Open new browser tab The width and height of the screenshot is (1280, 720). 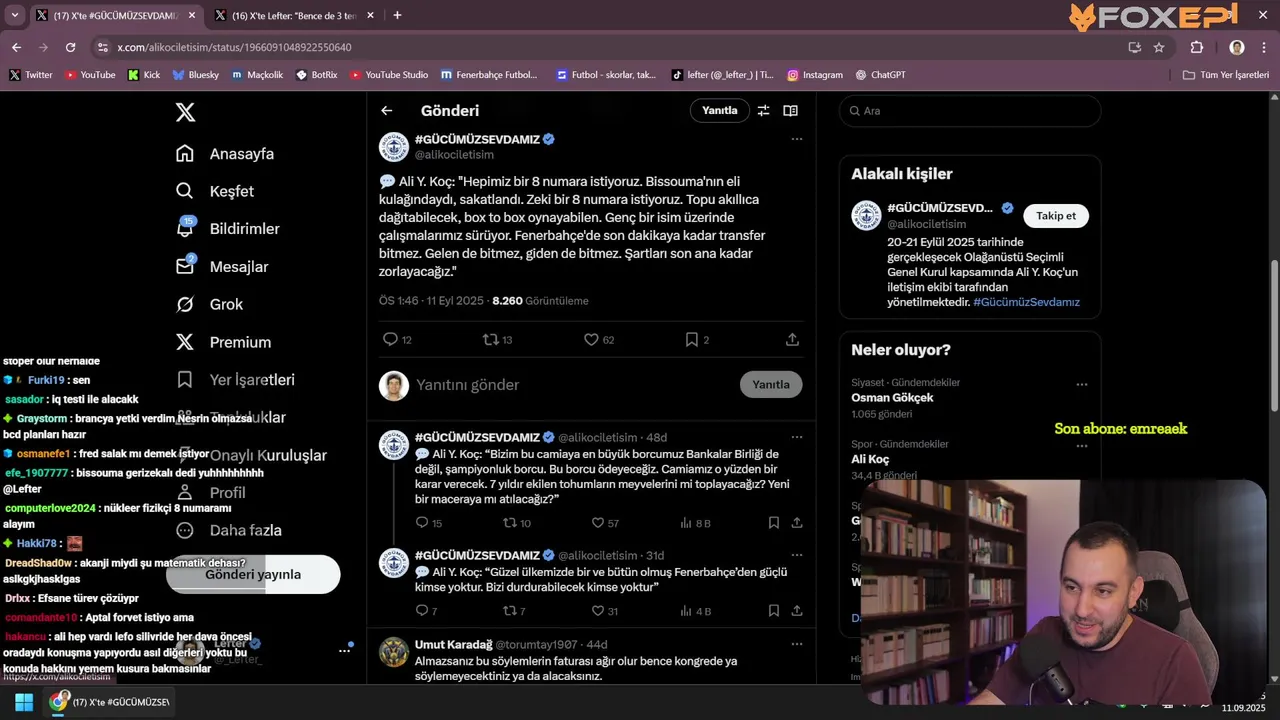tap(397, 15)
